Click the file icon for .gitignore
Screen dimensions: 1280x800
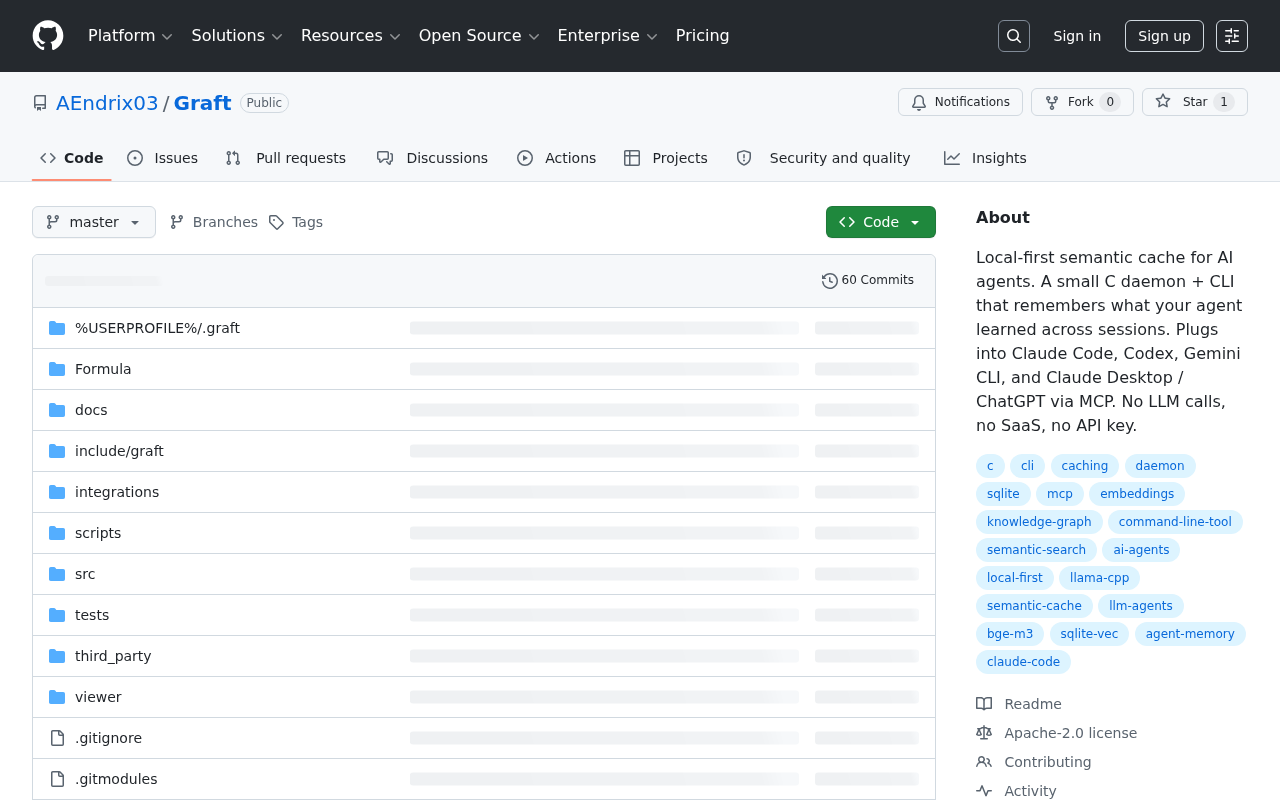click(x=57, y=738)
